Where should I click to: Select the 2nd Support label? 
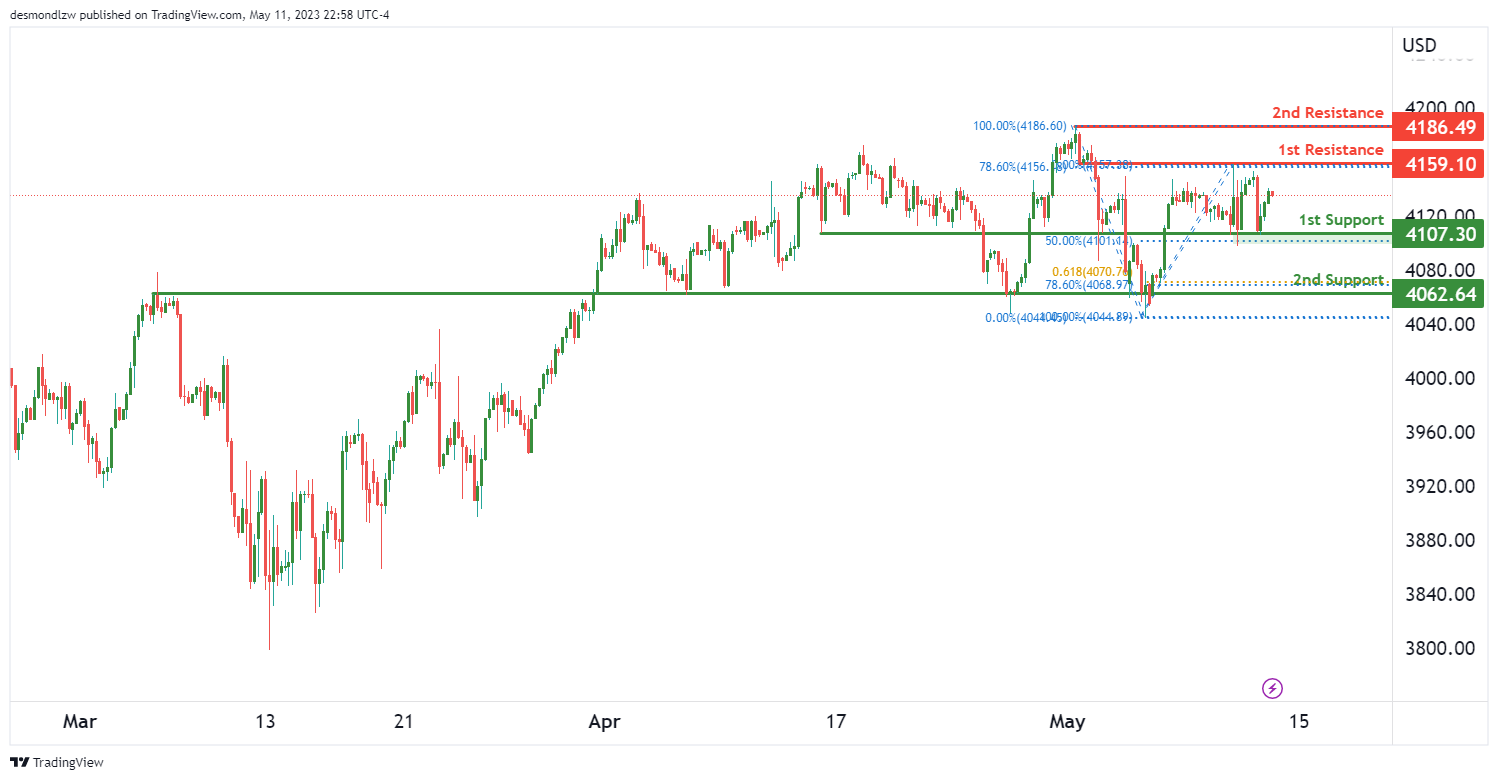click(x=1338, y=279)
